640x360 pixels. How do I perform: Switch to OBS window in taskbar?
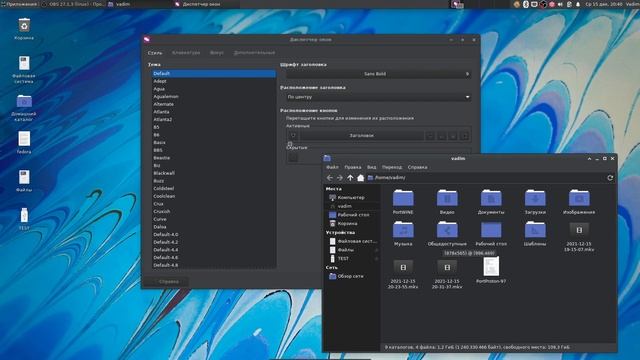click(73, 4)
